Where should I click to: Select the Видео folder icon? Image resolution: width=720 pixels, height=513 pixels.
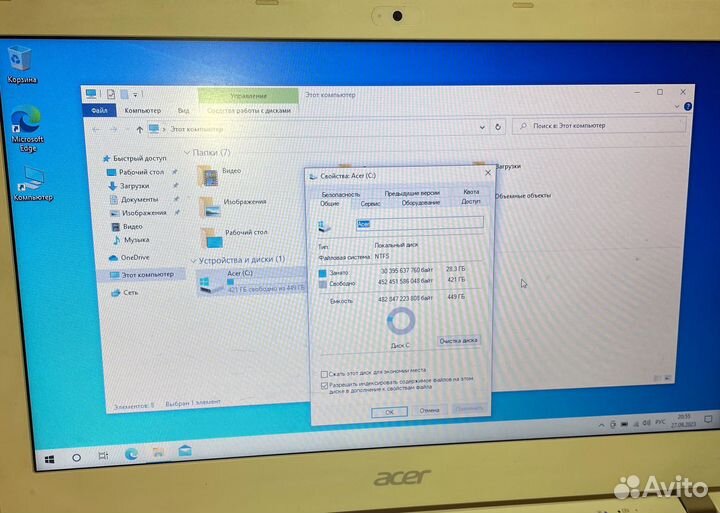[x=208, y=175]
